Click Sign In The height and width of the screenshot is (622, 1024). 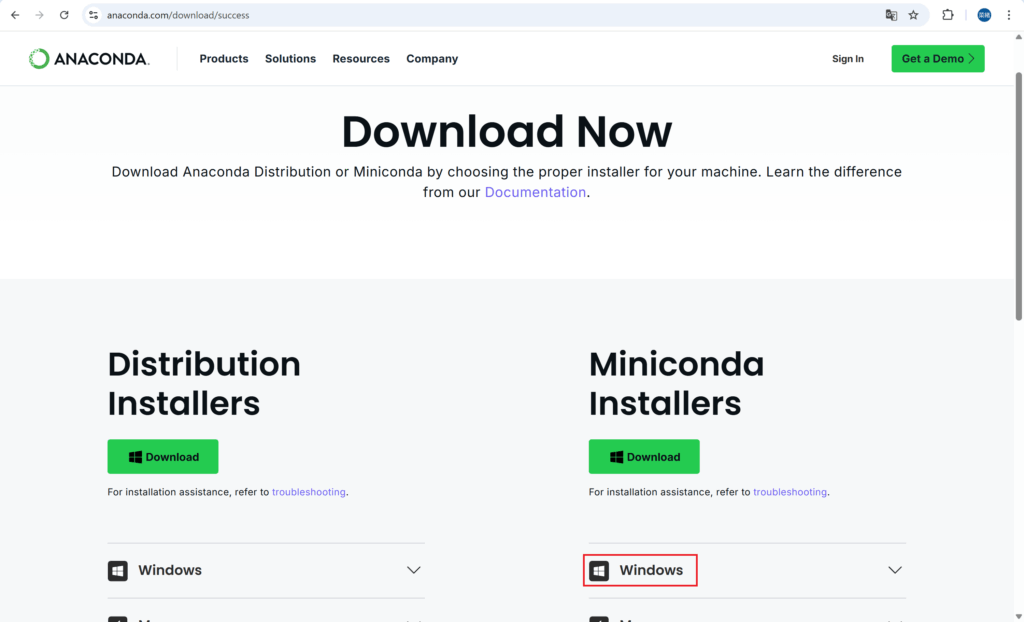(848, 59)
